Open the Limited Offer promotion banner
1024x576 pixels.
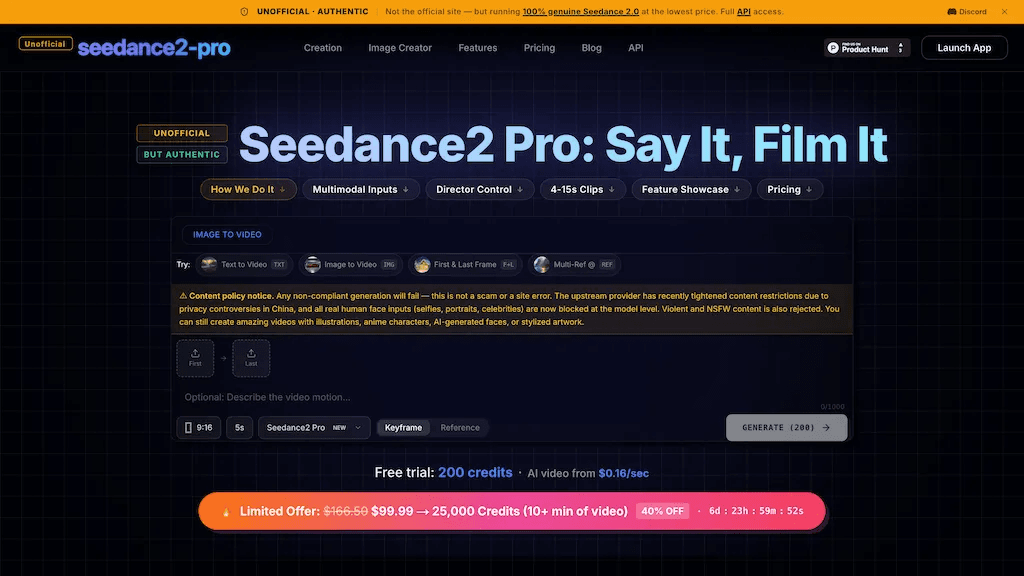(x=512, y=511)
